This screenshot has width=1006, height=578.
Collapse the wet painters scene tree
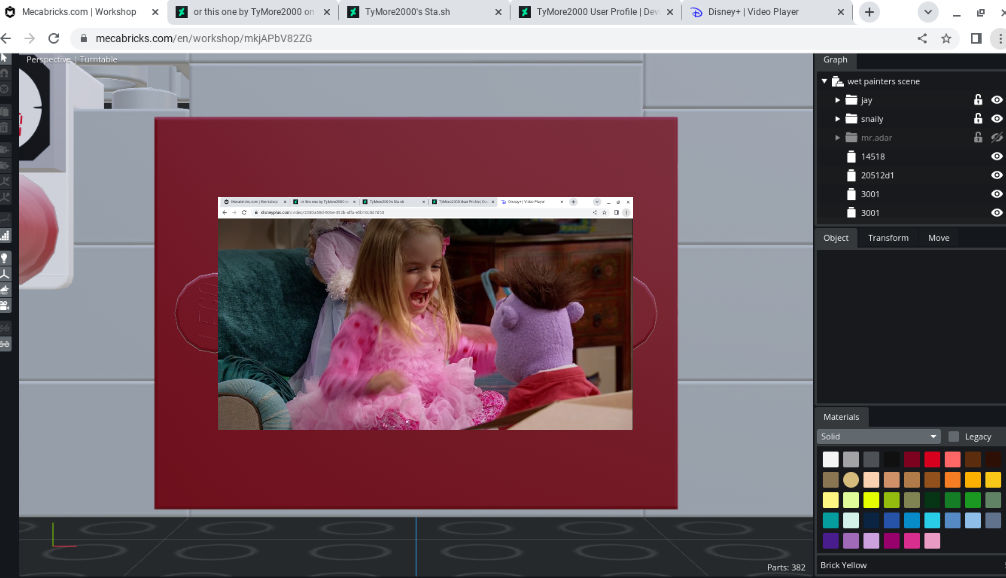(x=824, y=81)
